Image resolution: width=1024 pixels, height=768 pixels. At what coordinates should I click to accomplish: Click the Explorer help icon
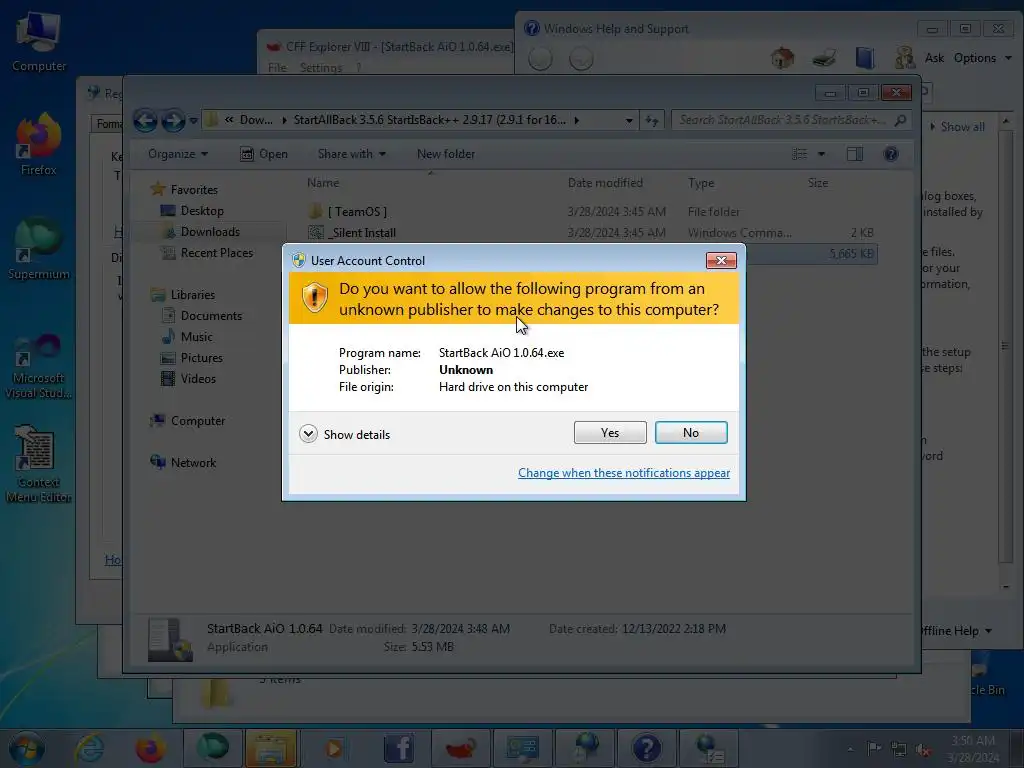(x=891, y=154)
